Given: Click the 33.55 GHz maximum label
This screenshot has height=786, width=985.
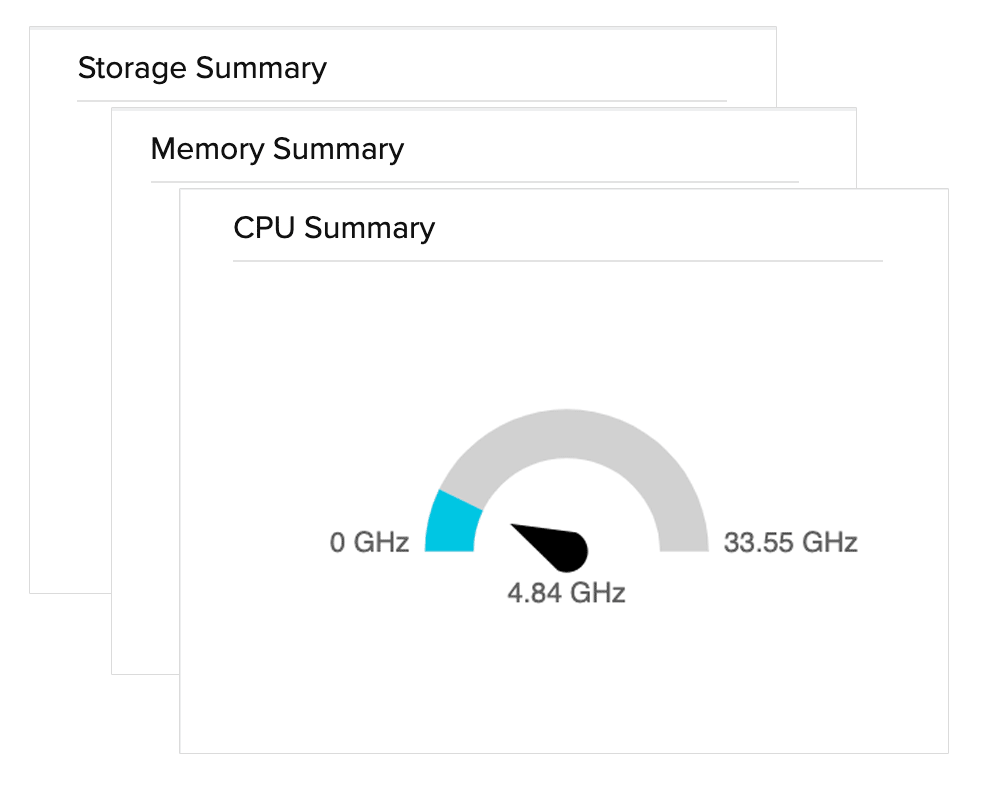Looking at the screenshot, I should [x=790, y=543].
